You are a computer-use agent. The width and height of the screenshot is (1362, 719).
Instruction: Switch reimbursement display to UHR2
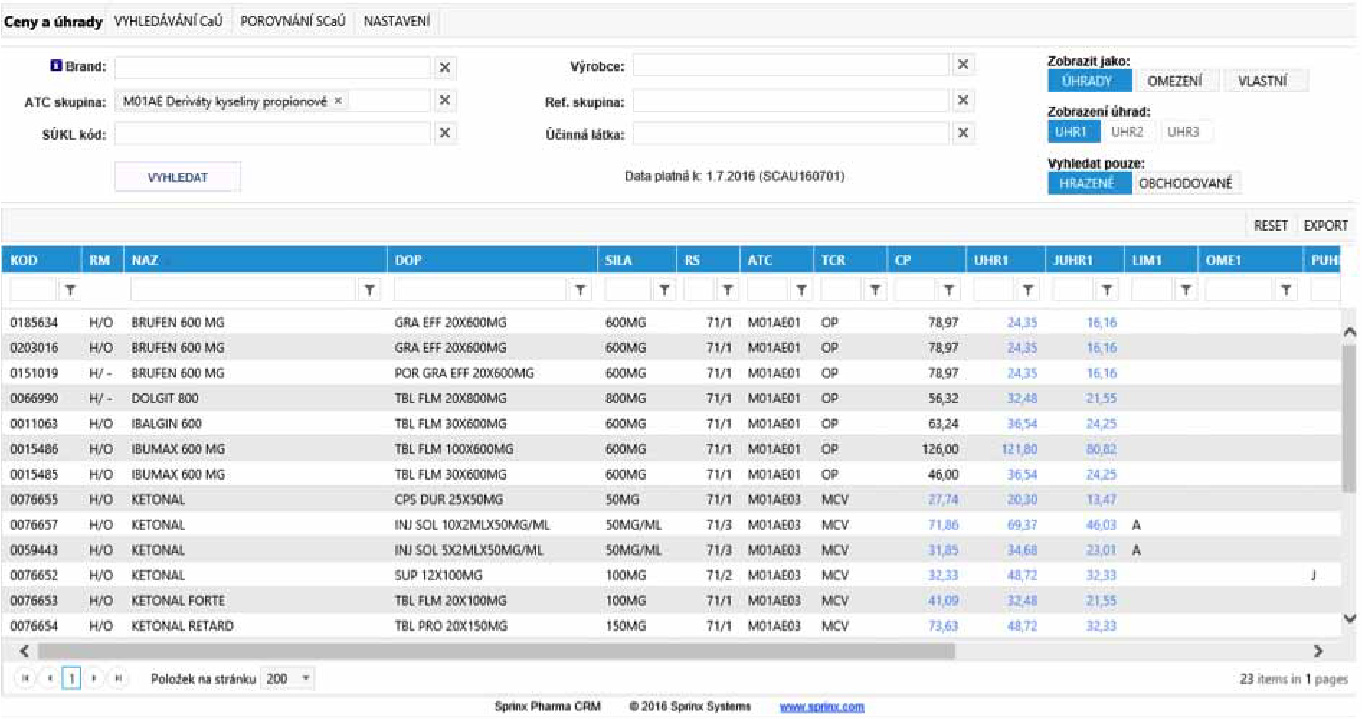(x=1127, y=131)
